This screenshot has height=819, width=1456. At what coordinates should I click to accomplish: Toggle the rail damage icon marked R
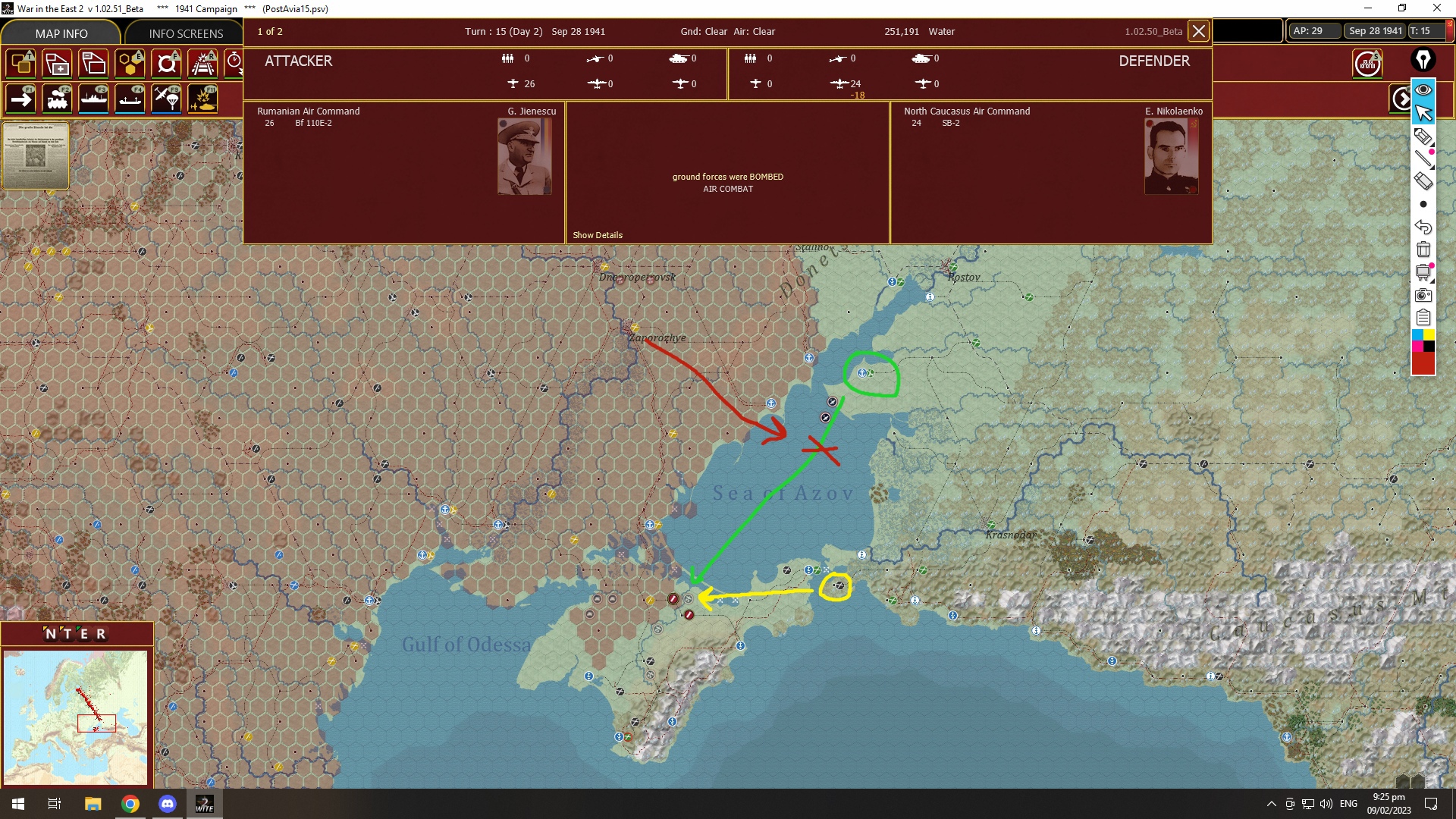(203, 64)
